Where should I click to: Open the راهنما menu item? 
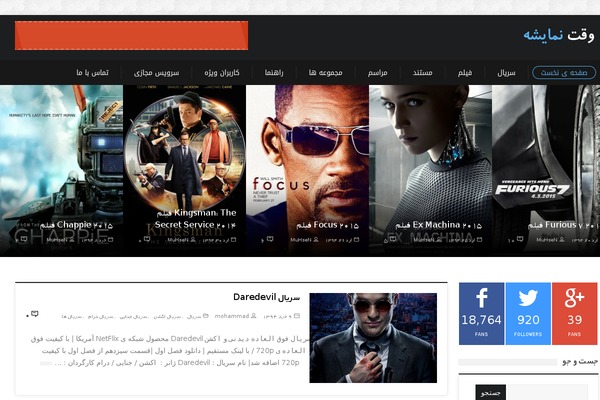(274, 73)
